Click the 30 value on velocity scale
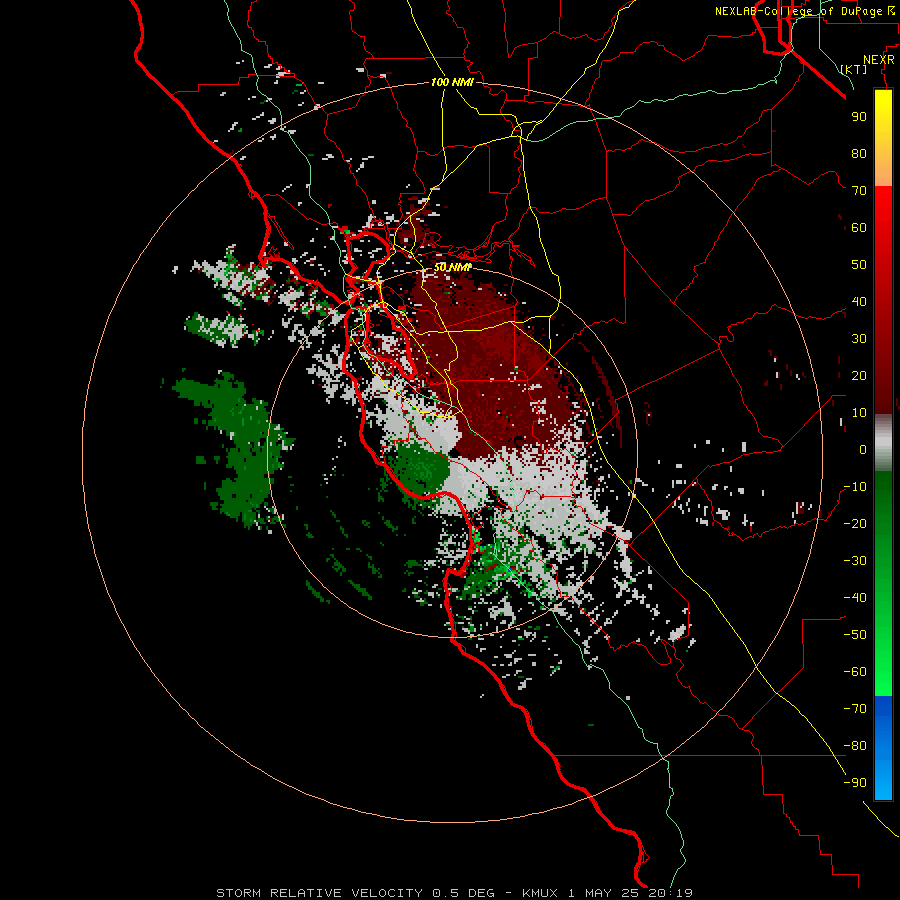 coord(859,339)
